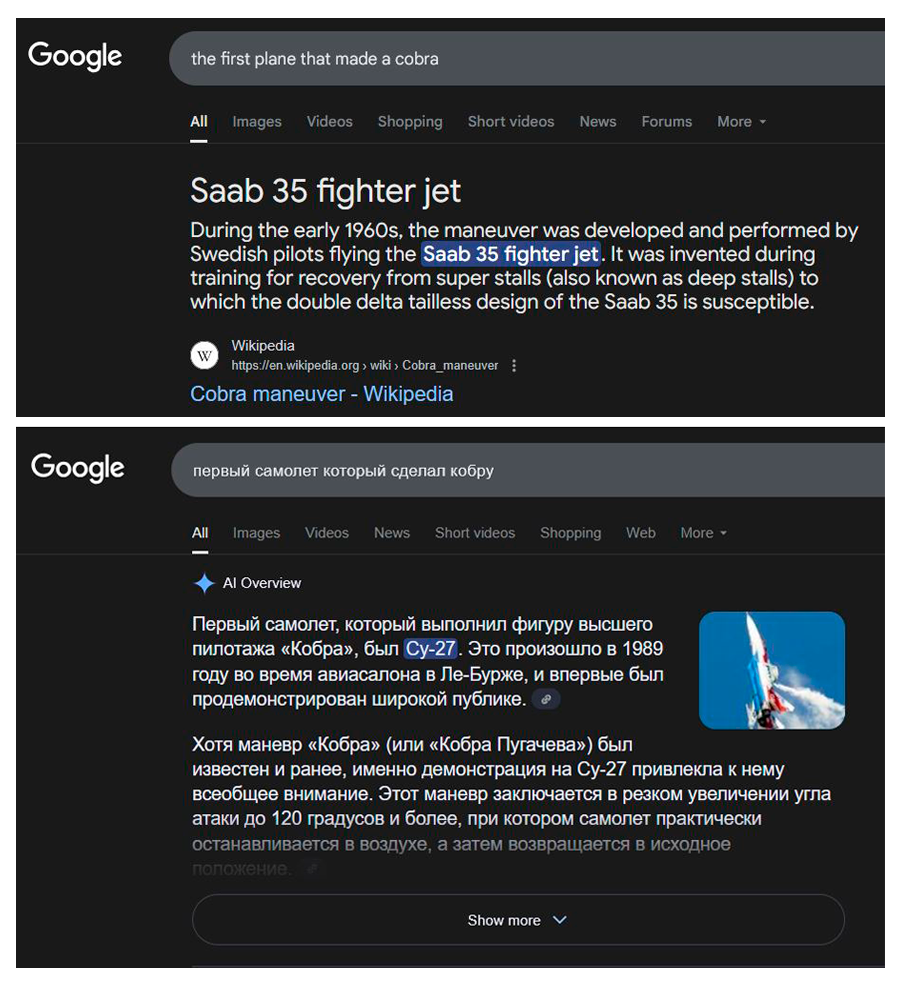The height and width of the screenshot is (984, 901).
Task: Click the AI Overview sparkle icon
Action: point(204,584)
